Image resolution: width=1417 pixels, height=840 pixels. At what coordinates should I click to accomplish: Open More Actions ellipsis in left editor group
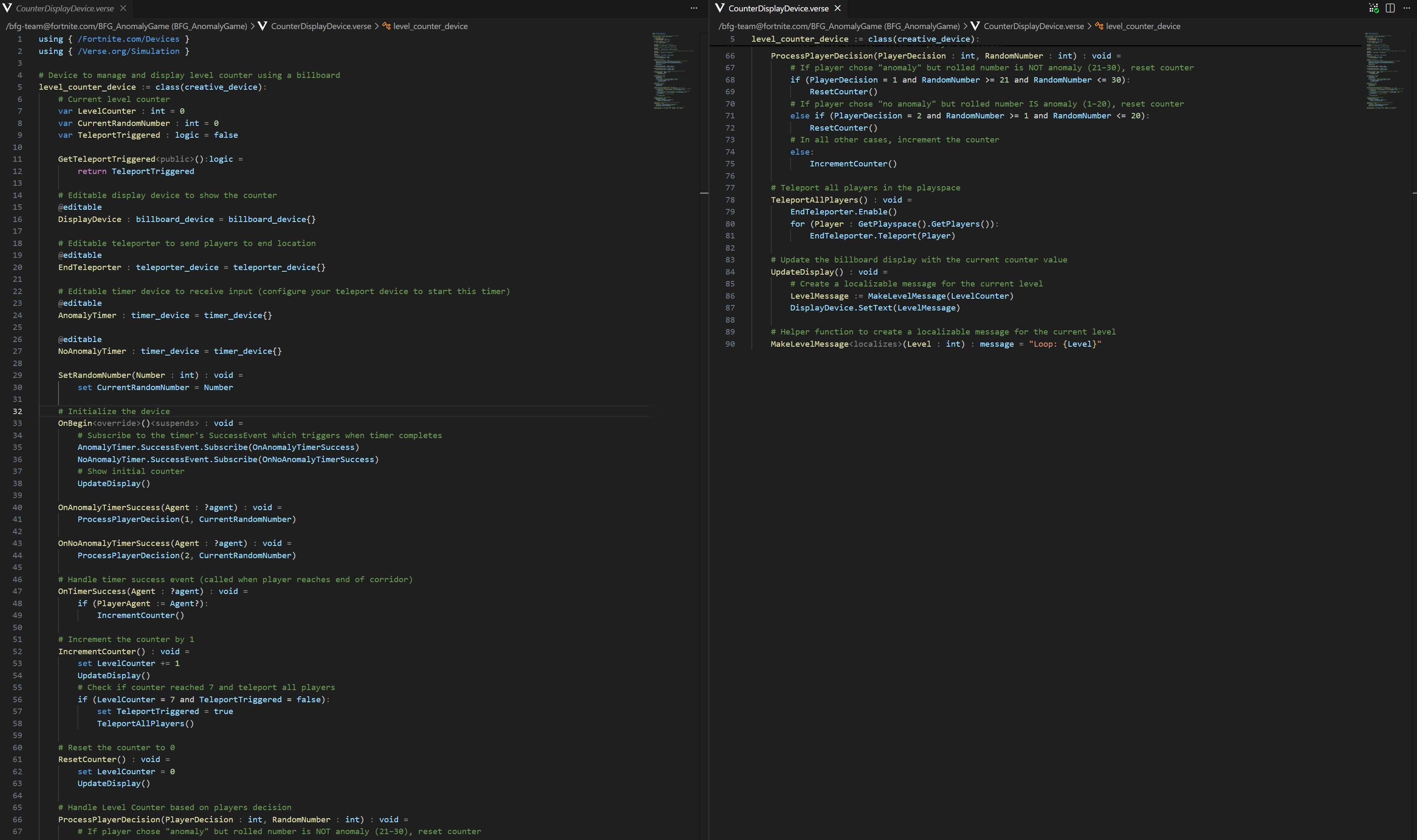coord(694,8)
